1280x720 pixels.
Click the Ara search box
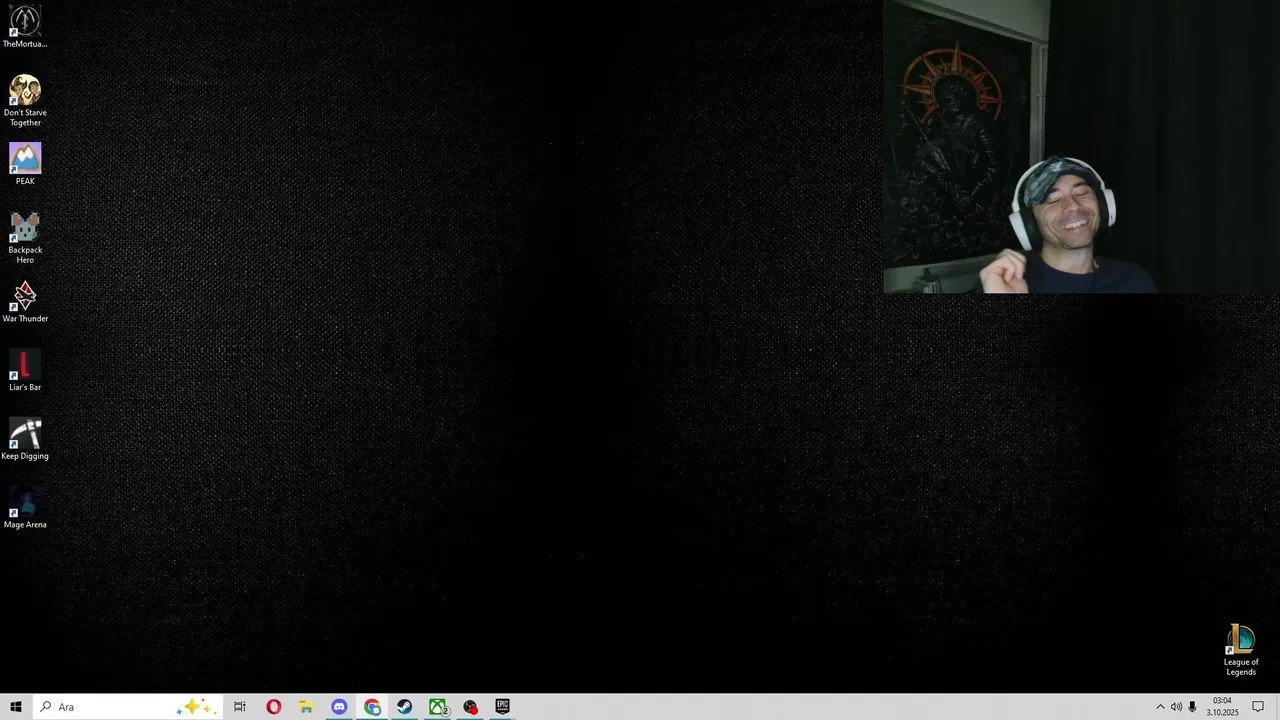coord(128,707)
